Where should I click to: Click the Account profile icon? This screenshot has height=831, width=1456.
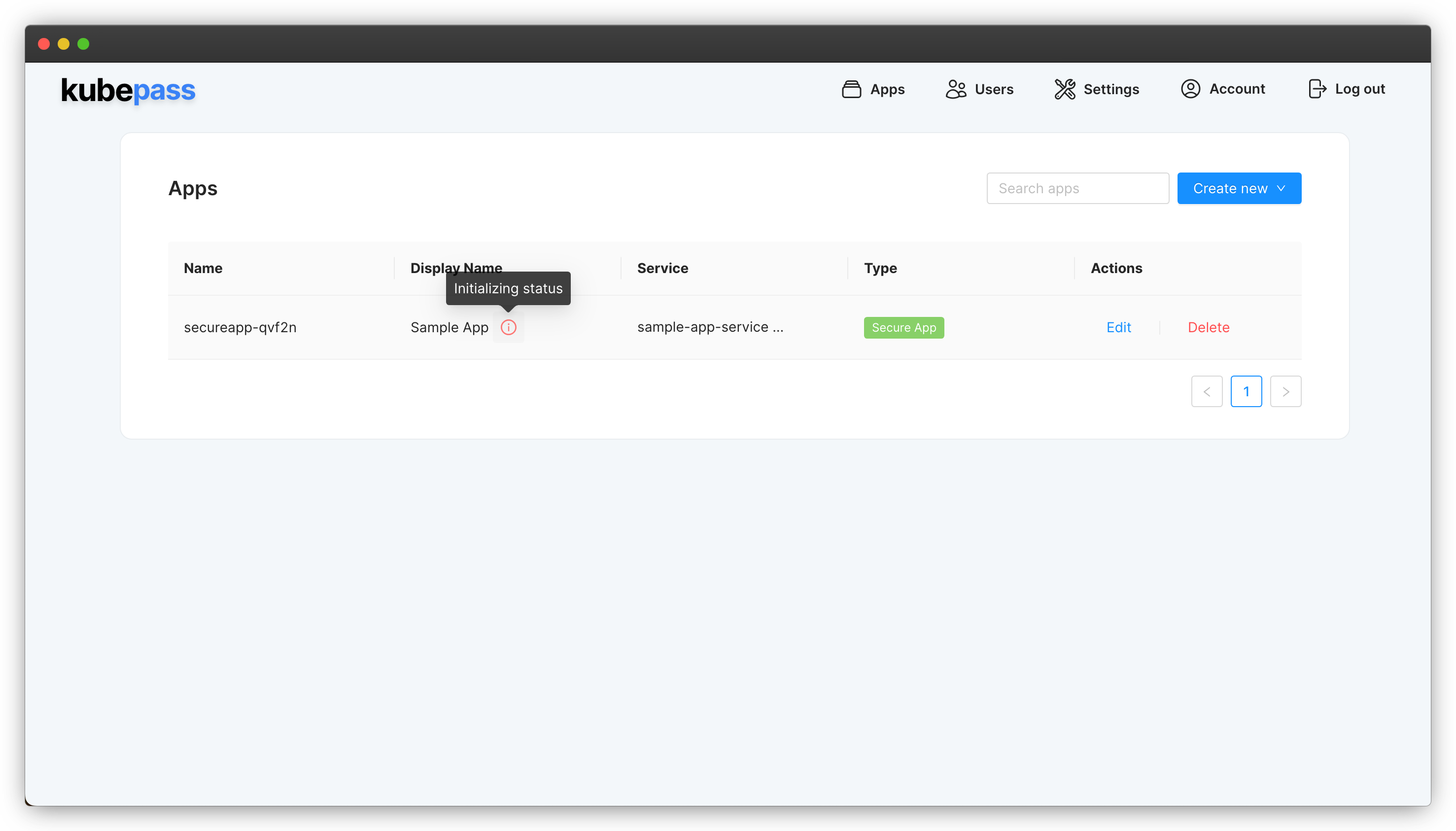coord(1191,89)
